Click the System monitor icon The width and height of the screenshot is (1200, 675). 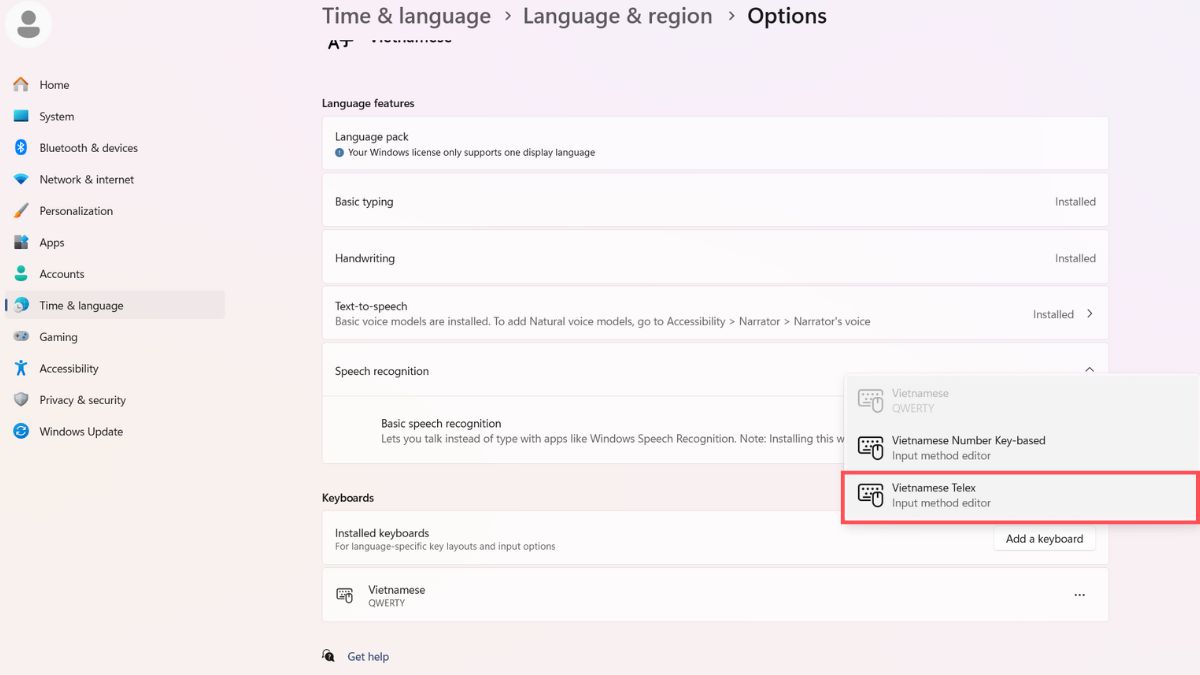[21, 116]
